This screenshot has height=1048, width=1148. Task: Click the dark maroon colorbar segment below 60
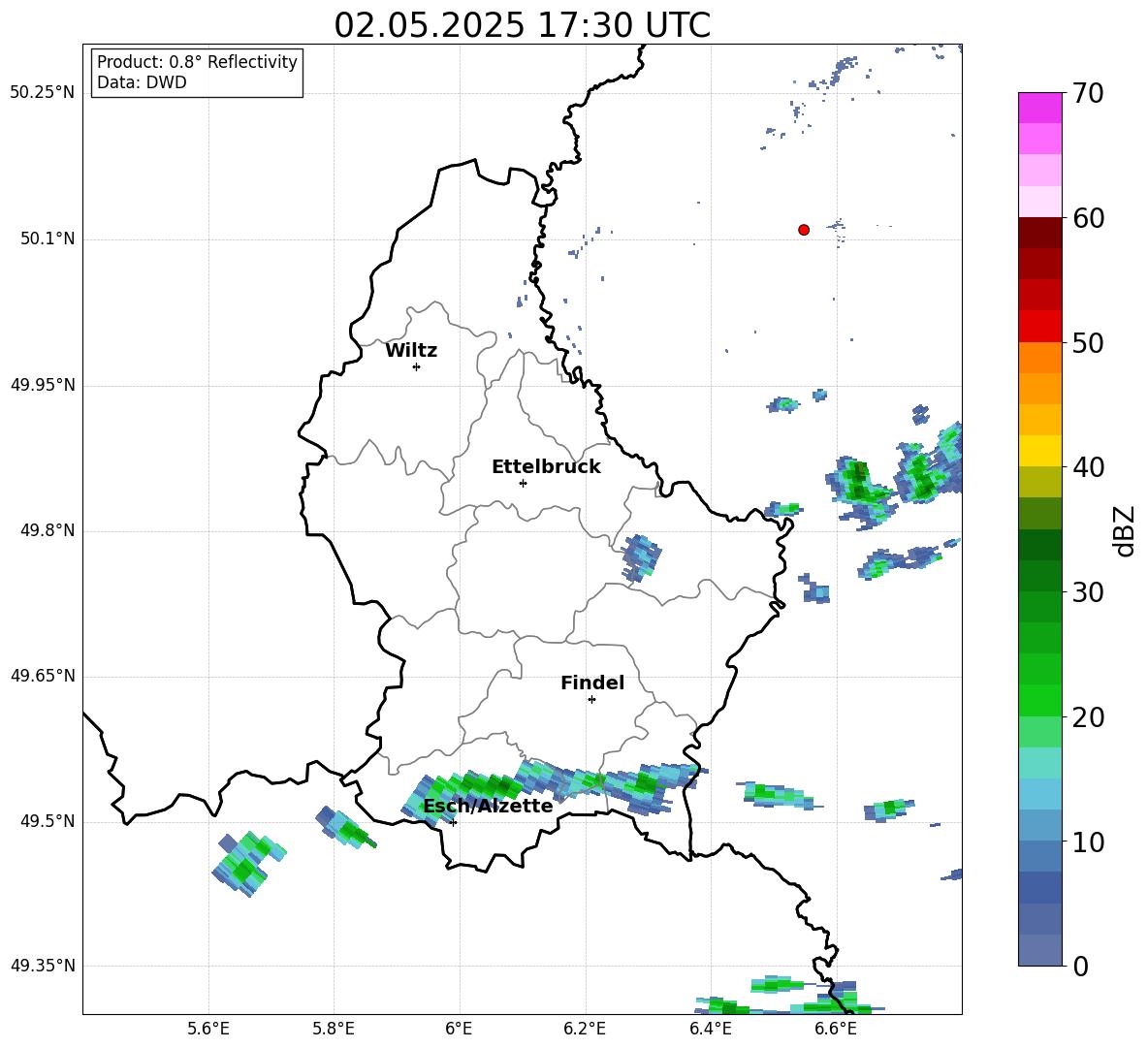click(x=1039, y=233)
